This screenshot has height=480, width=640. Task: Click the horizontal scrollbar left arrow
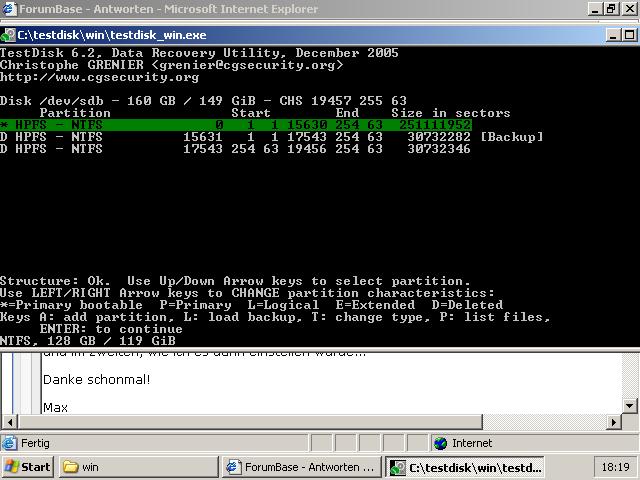(x=9, y=422)
